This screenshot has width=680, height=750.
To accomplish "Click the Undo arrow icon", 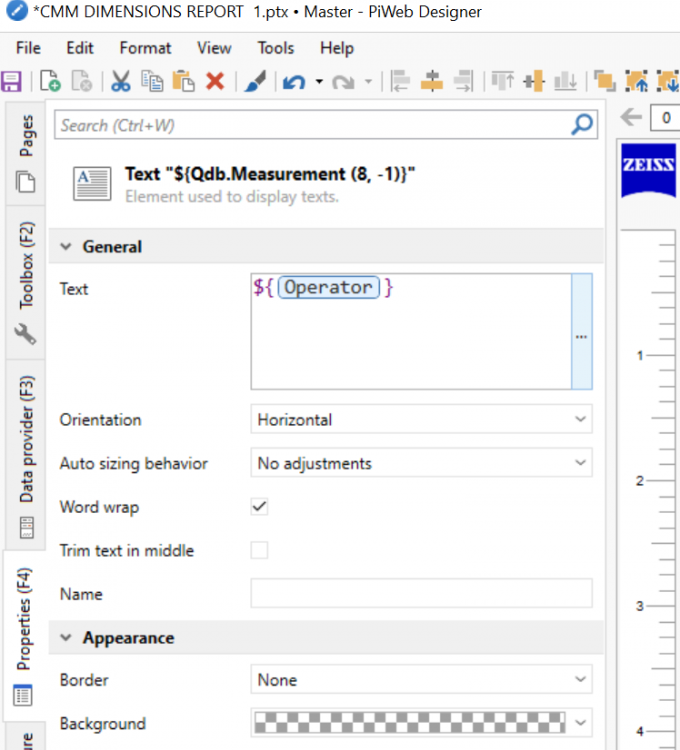I will [x=294, y=81].
